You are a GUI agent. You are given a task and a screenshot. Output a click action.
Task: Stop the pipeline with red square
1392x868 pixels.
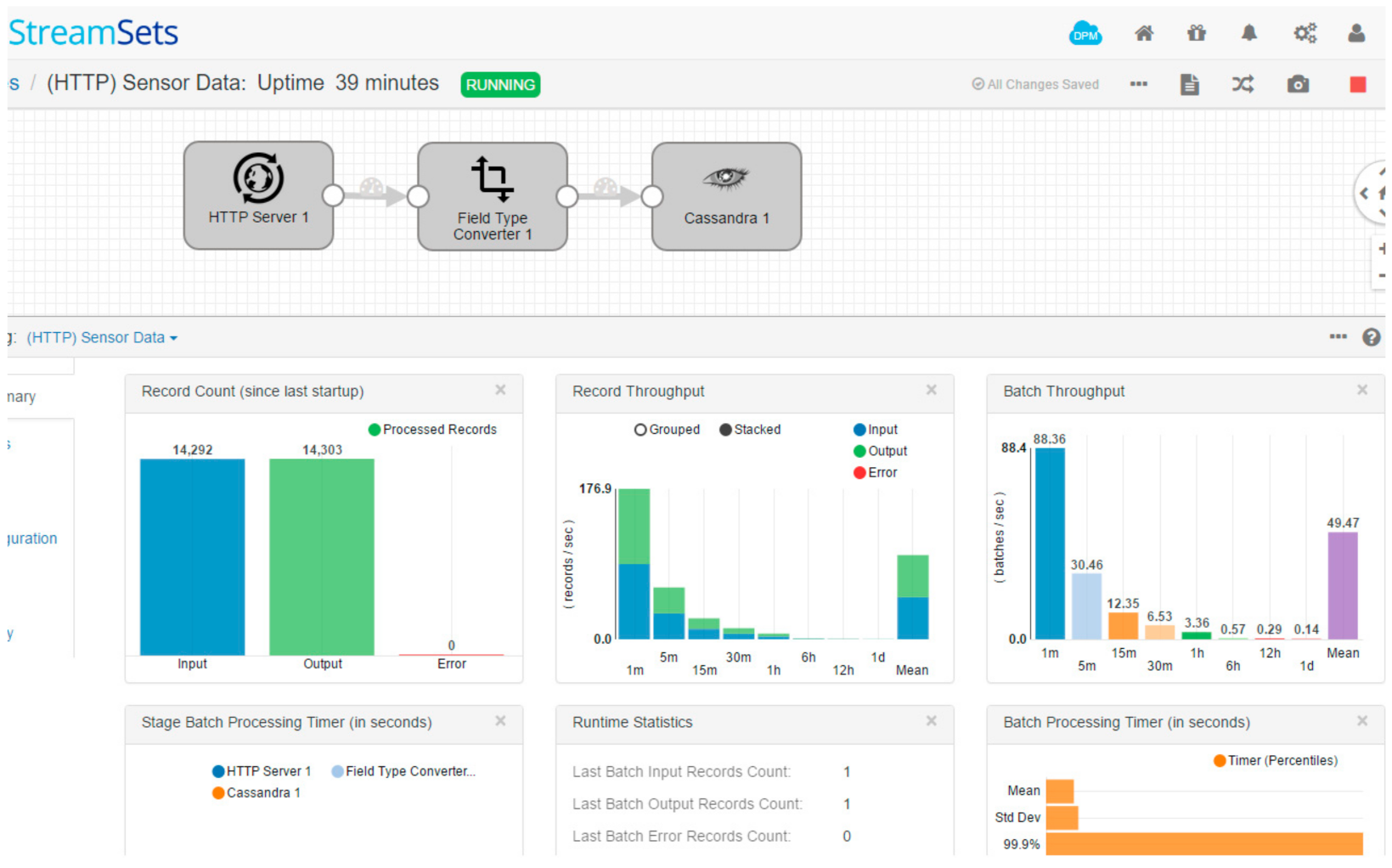tap(1357, 84)
